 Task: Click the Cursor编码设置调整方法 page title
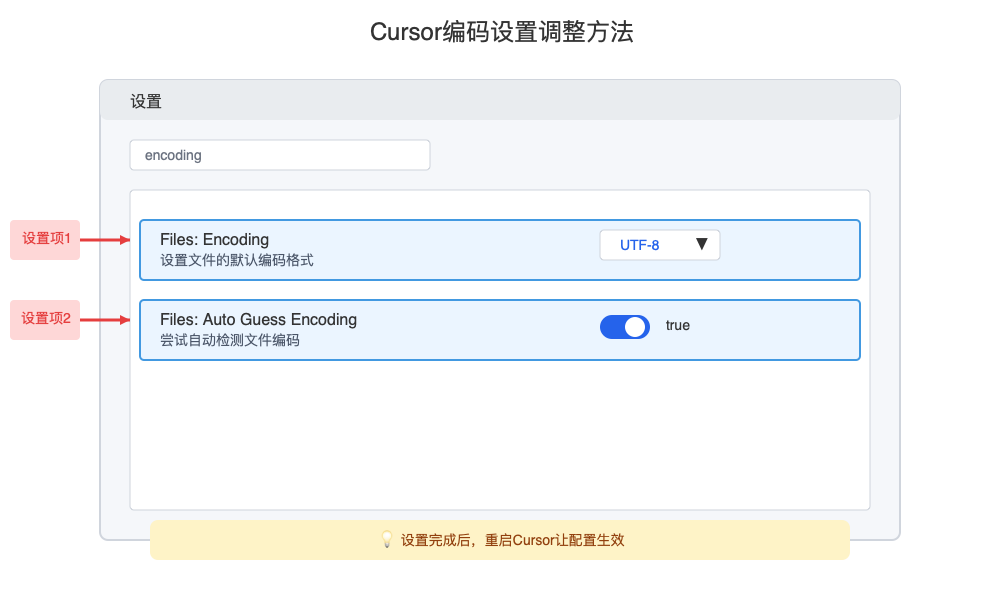(x=501, y=32)
